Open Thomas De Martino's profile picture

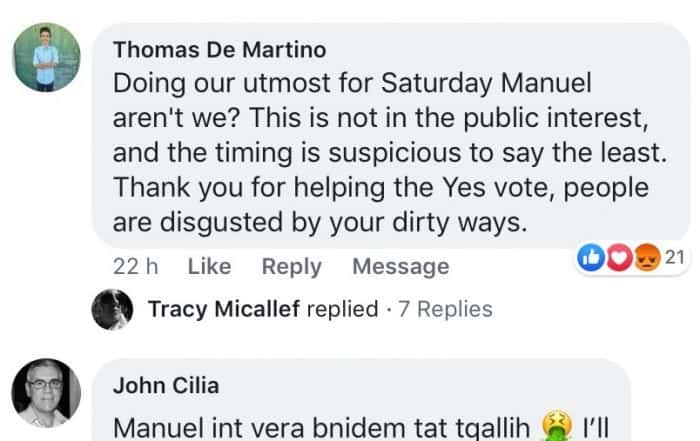tap(46, 56)
